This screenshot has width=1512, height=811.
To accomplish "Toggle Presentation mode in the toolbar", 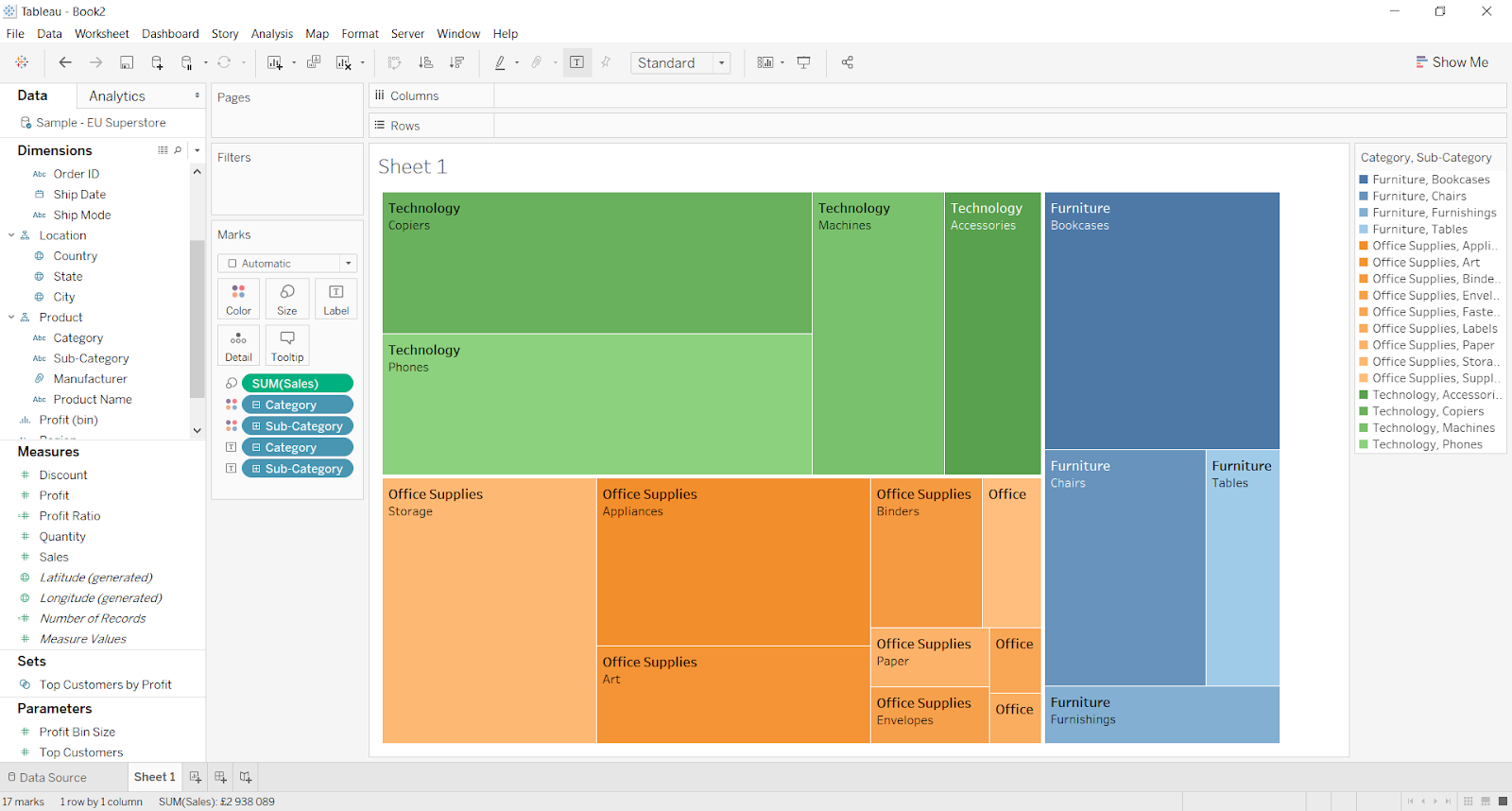I will coord(804,62).
